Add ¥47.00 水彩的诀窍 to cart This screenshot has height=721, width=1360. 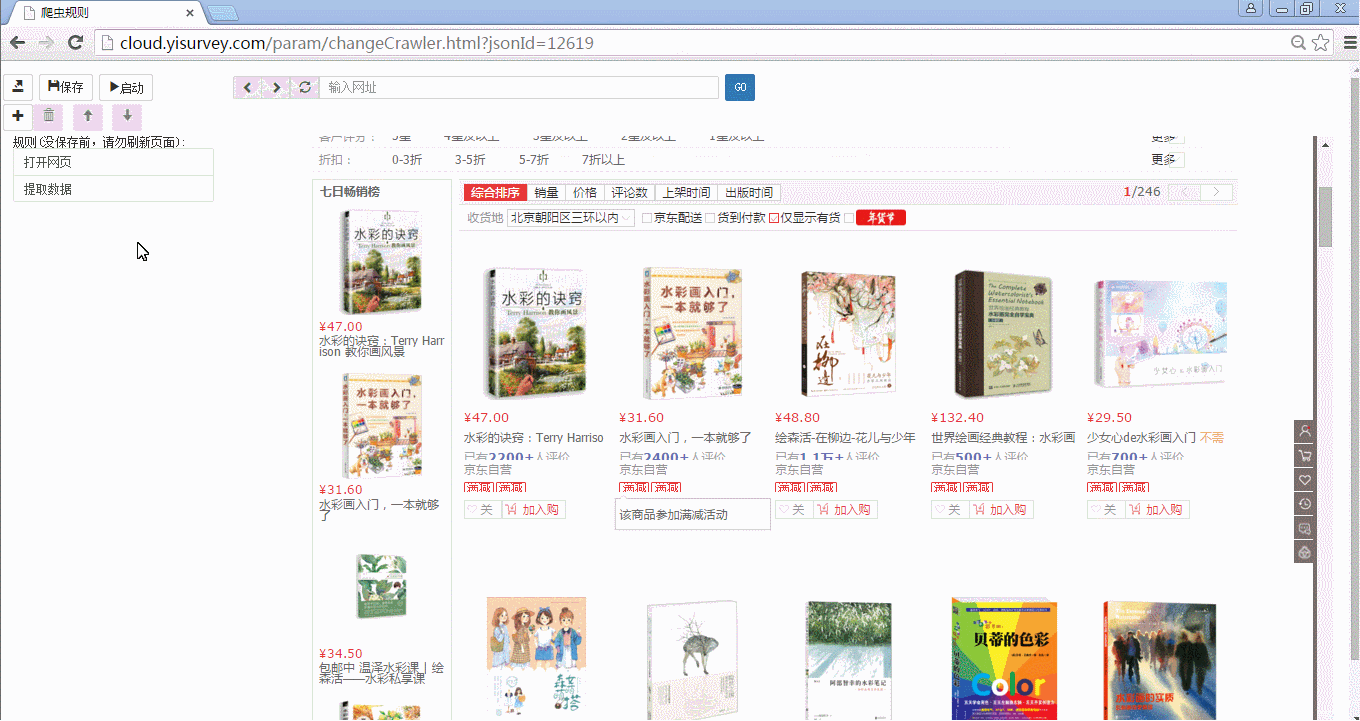click(533, 510)
